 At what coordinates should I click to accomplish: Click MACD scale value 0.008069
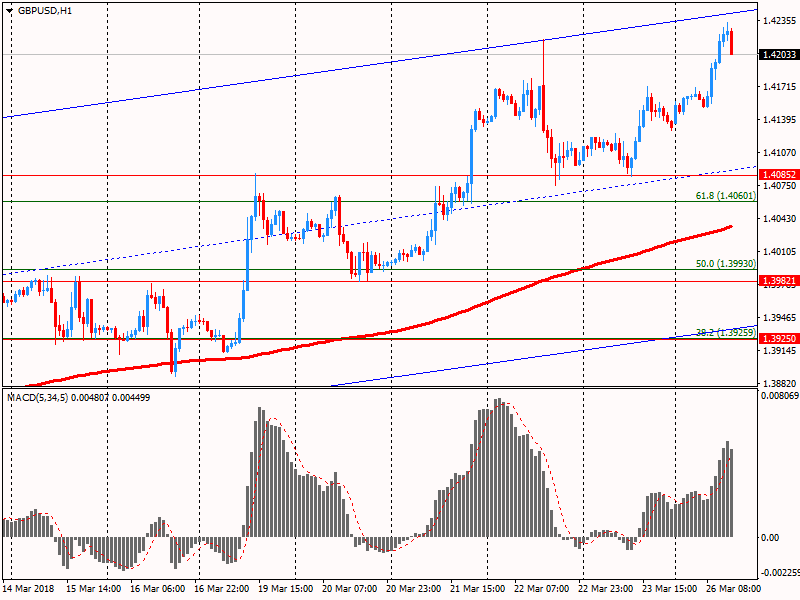[780, 396]
